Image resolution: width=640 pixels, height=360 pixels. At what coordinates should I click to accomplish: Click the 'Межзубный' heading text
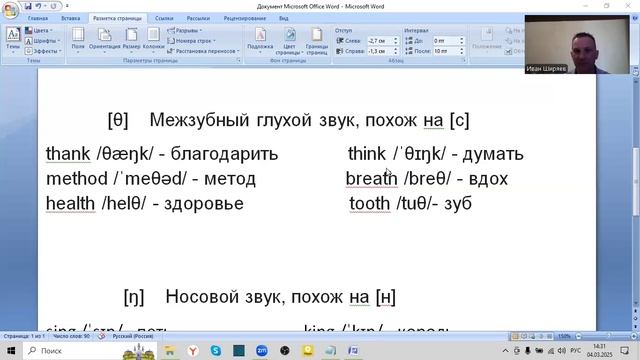(200, 120)
